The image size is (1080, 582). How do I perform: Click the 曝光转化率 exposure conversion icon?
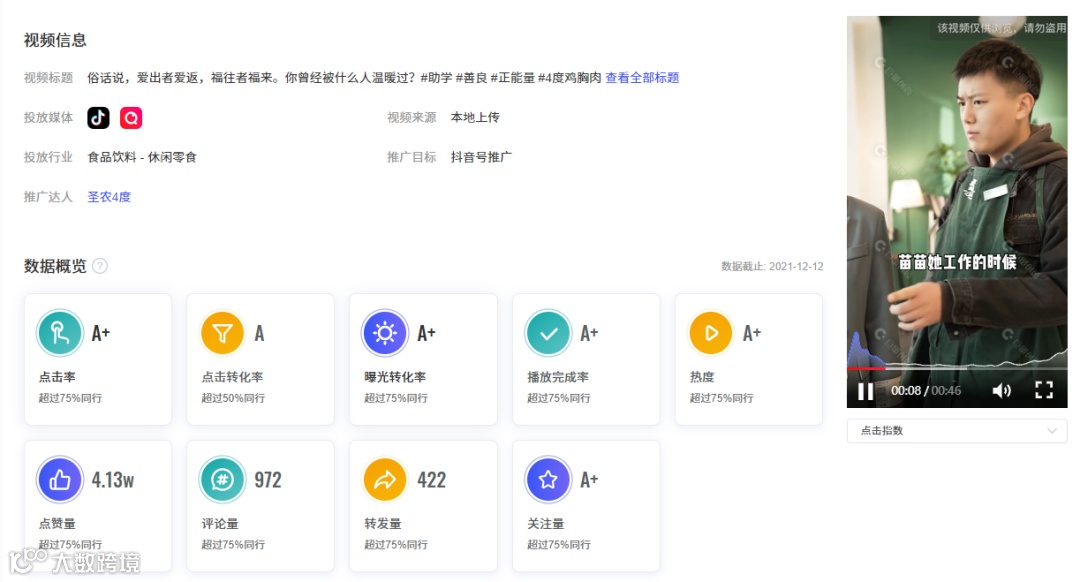click(385, 333)
